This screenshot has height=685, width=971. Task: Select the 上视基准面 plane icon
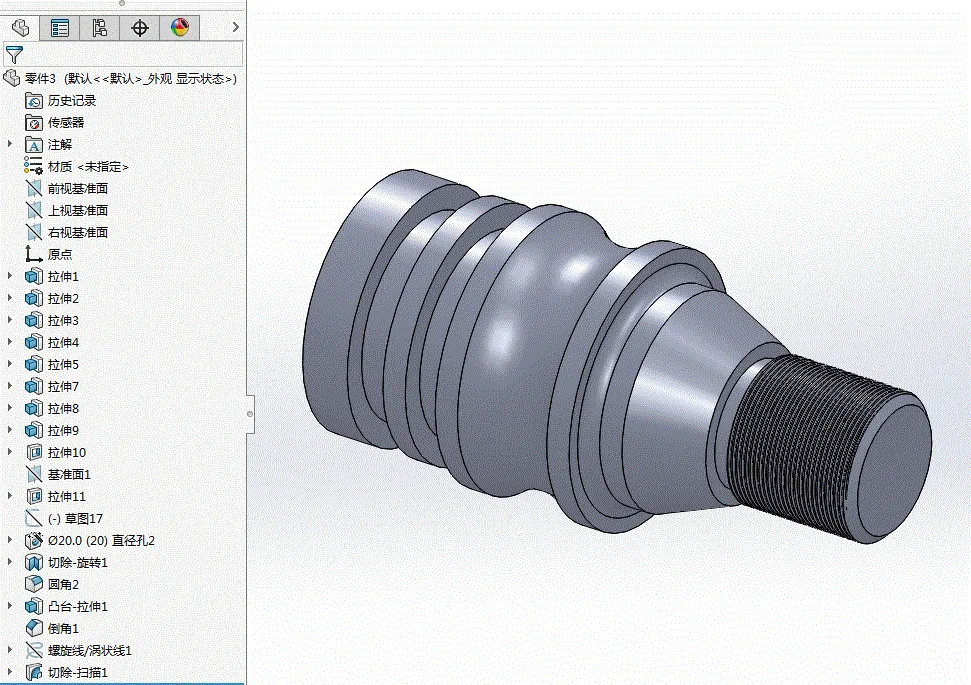(x=33, y=211)
